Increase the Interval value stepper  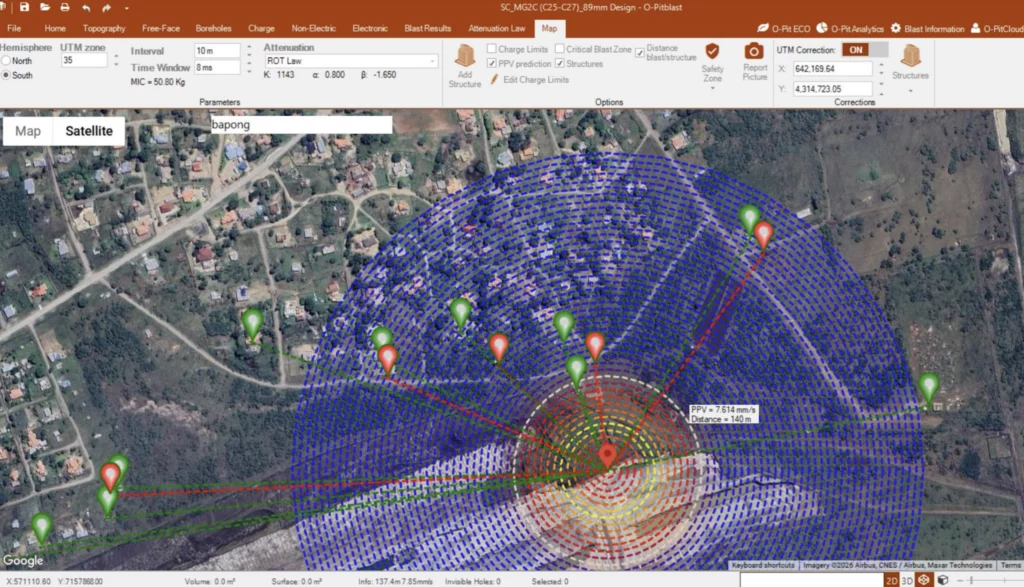[249, 46]
